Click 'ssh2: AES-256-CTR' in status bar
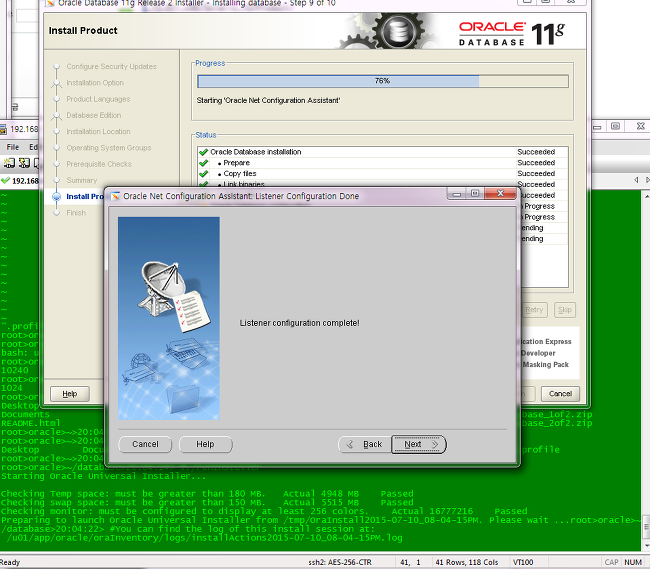Viewport: 650px width, 569px height. (340, 562)
